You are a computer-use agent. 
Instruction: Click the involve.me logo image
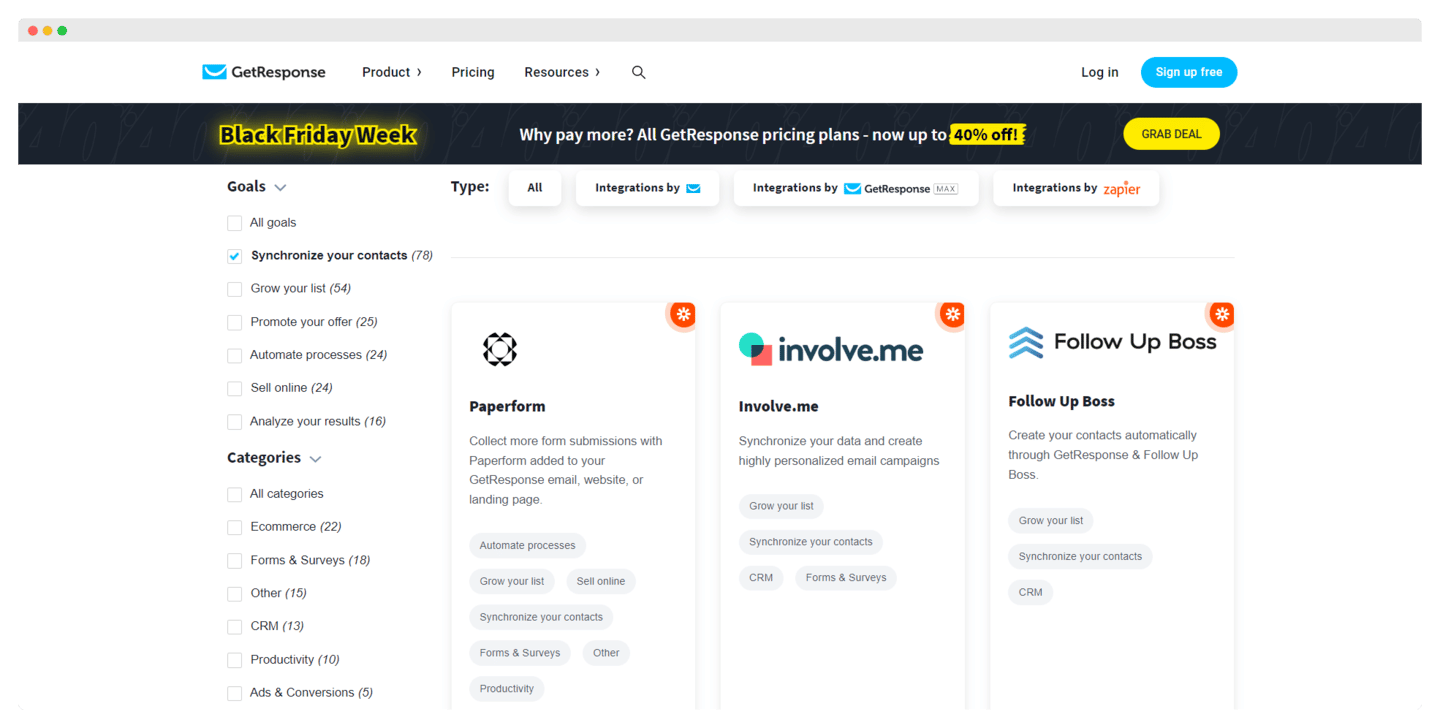[x=831, y=349]
